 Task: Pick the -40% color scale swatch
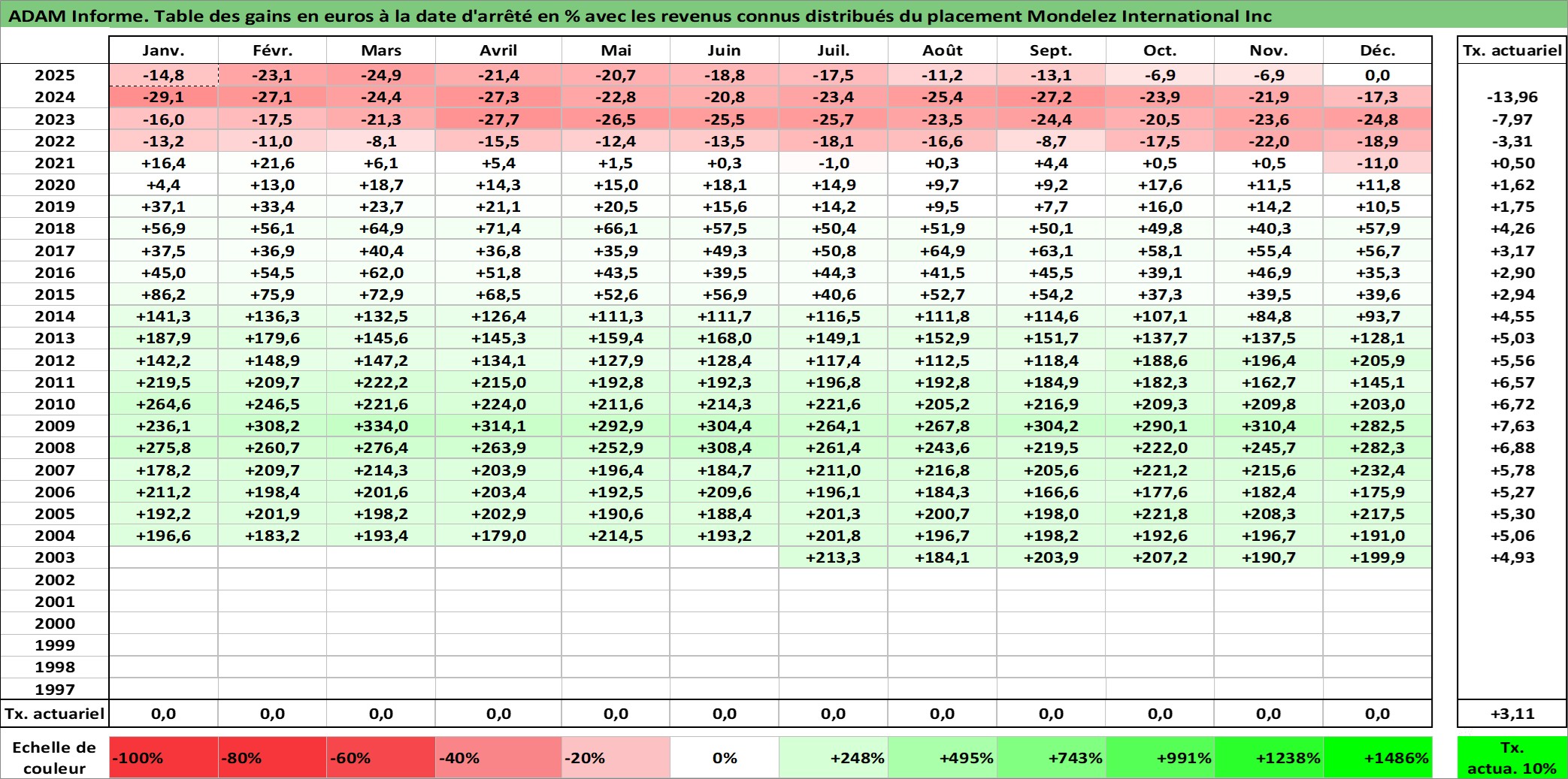[x=498, y=757]
